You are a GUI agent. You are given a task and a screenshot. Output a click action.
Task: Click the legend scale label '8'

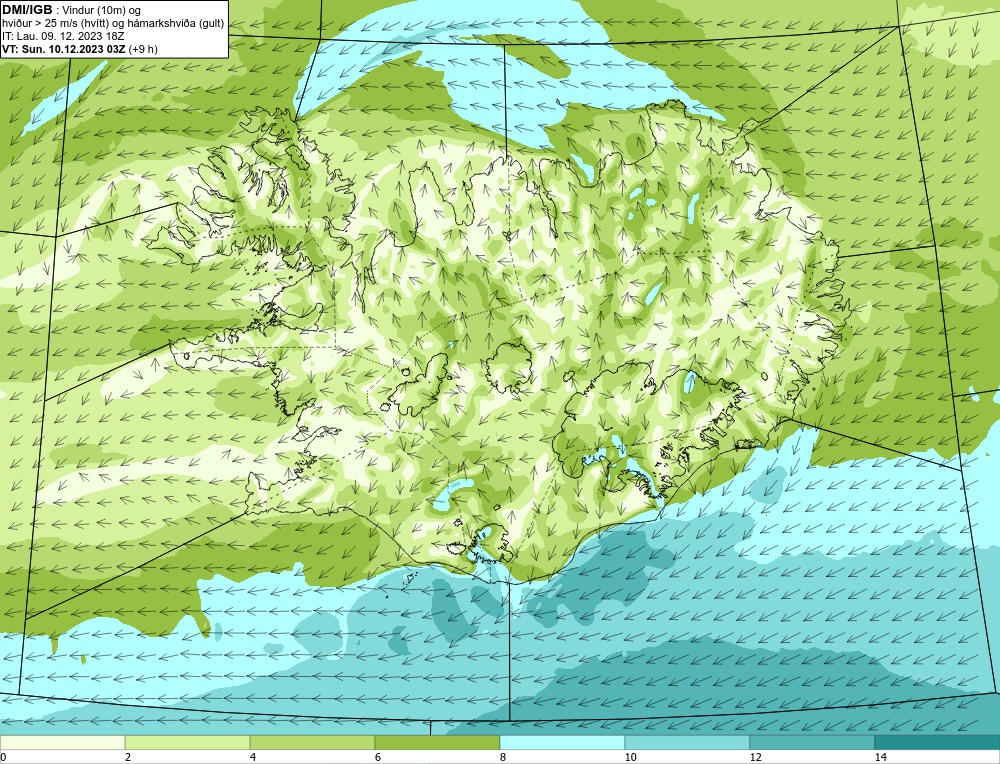(x=503, y=757)
